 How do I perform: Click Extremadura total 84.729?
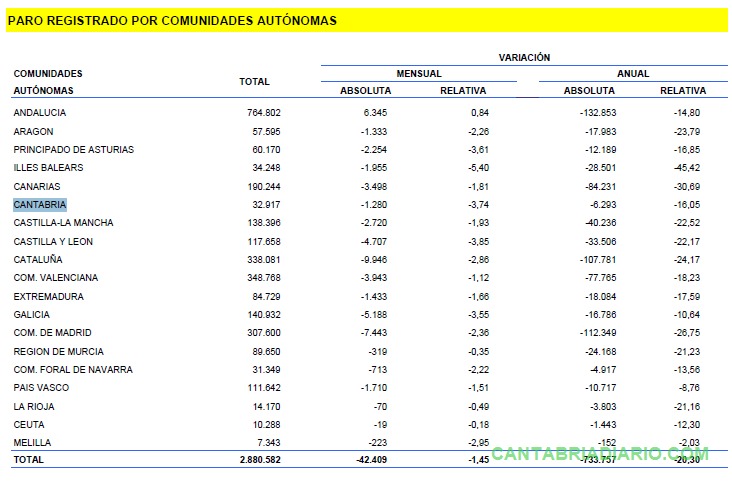pyautogui.click(x=266, y=297)
